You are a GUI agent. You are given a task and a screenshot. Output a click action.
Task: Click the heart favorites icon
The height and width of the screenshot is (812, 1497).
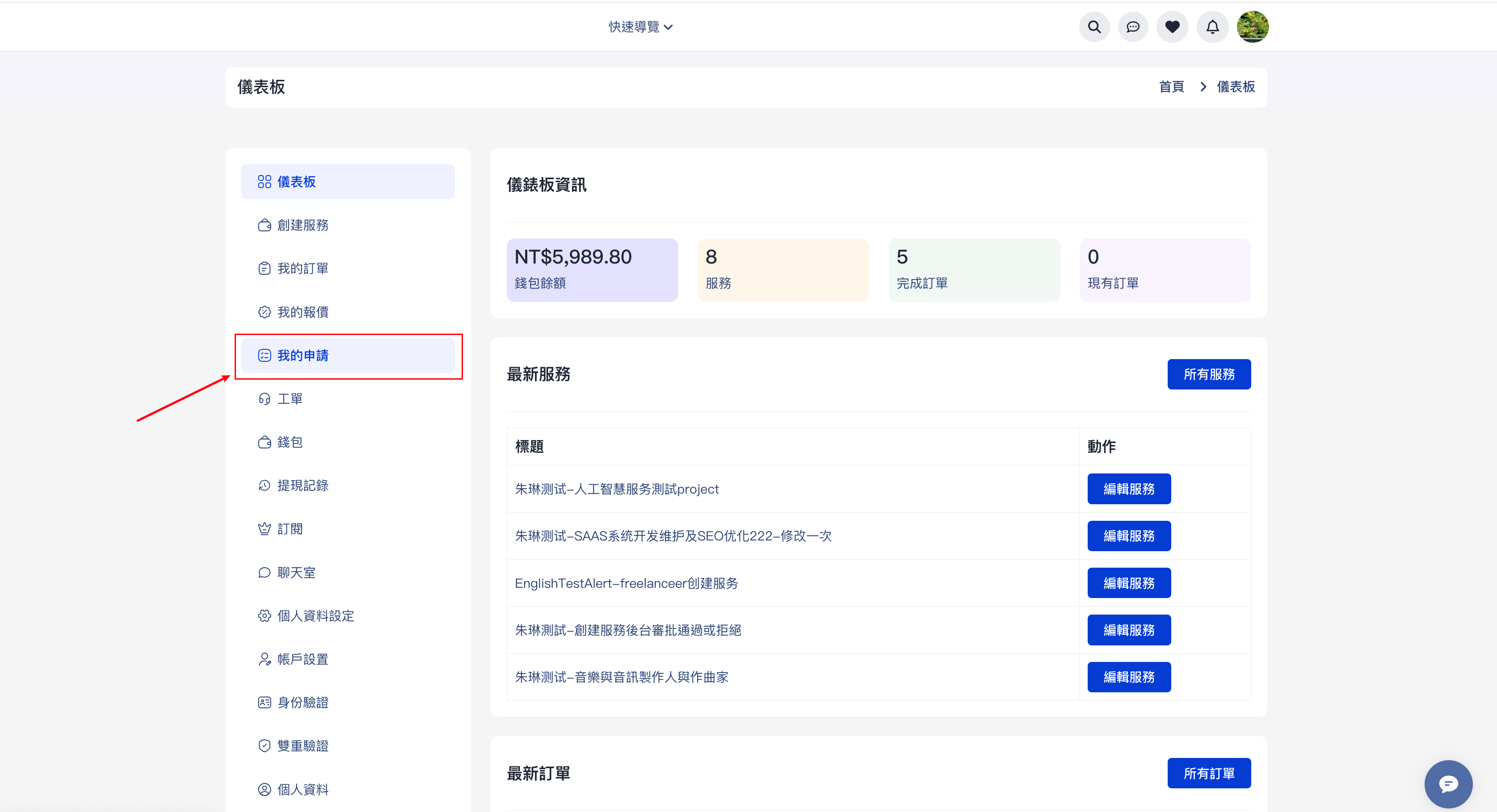pos(1172,27)
